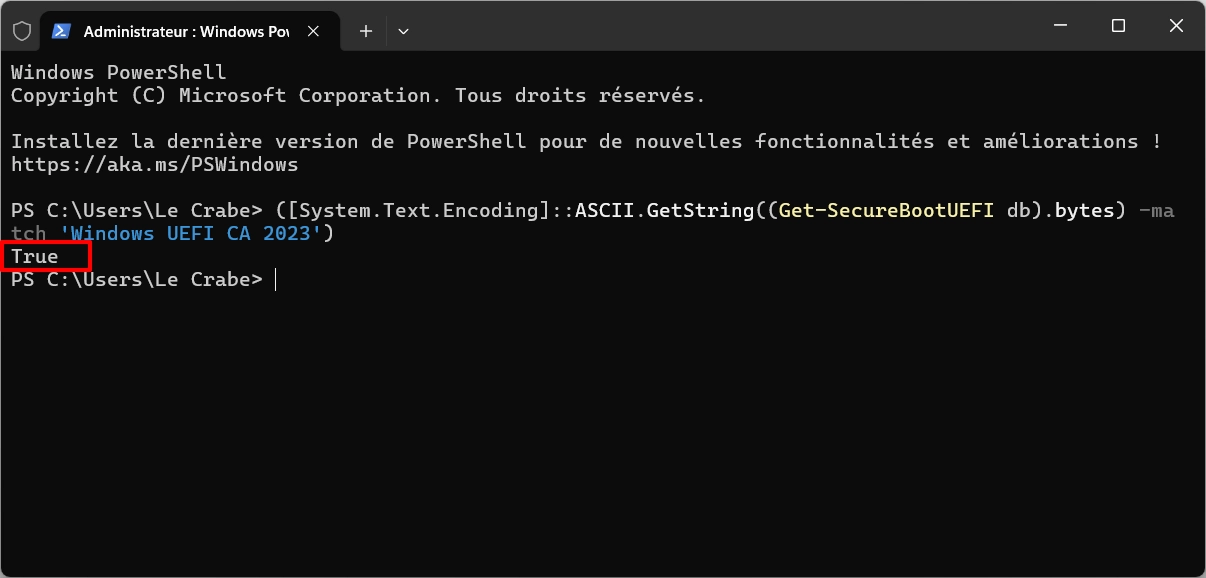This screenshot has height=578, width=1206.
Task: Click the administrator shield icon in title bar
Action: [21, 31]
